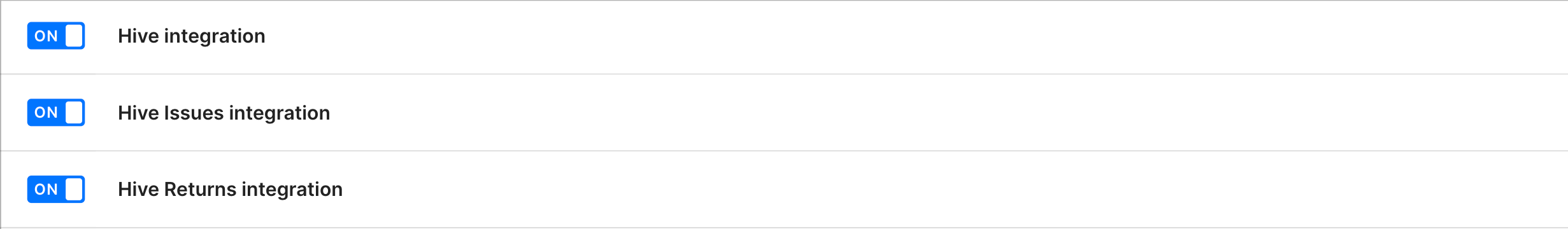Toggle the Hive Issues integration switch
1568x229 pixels.
coord(56,113)
